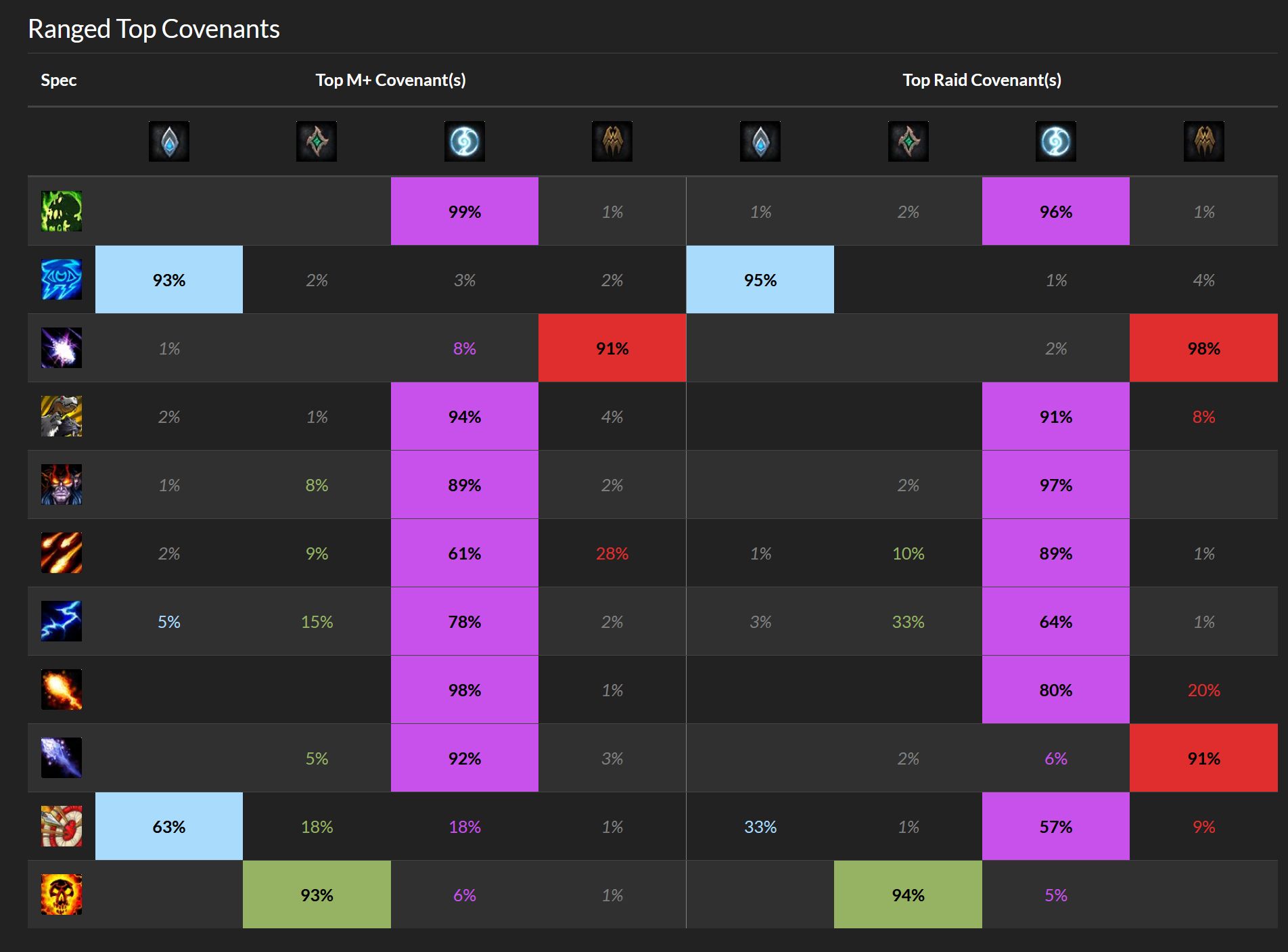Click the Arcane blue eye spec icon
The image size is (1288, 952).
pyautogui.click(x=62, y=279)
